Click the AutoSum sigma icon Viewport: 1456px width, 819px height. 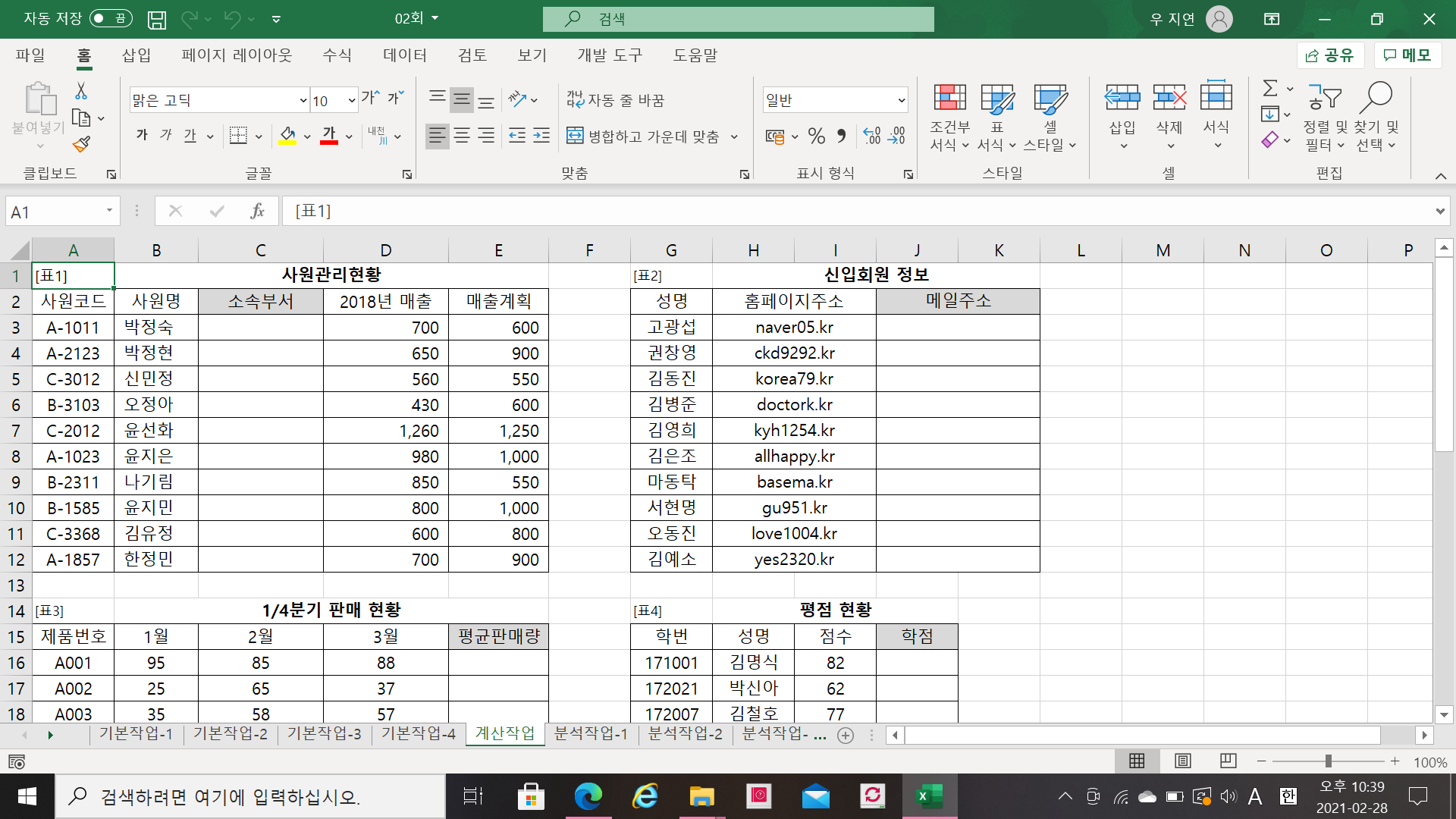1270,89
